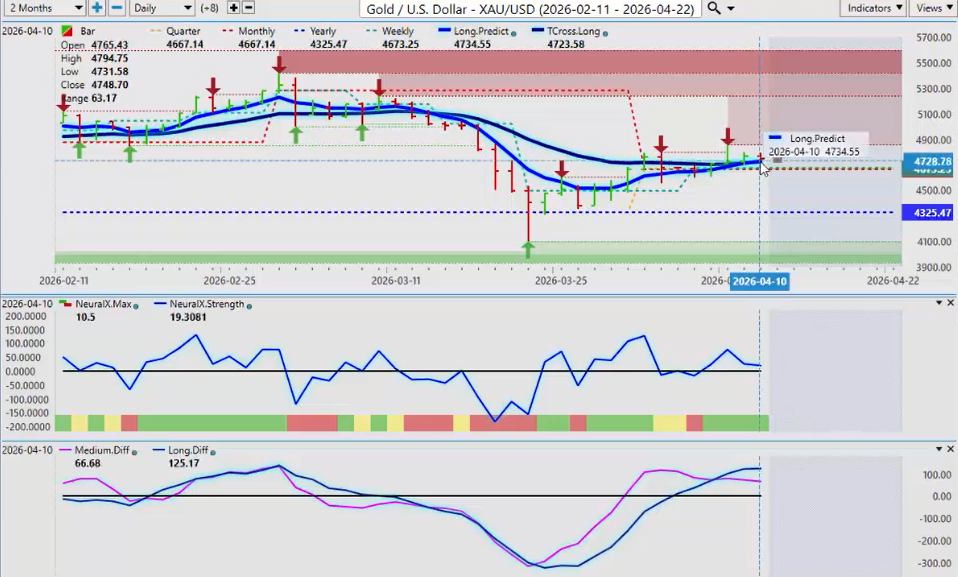
Task: Click the highlighted 2026-04-10 date marker
Action: [x=759, y=282]
